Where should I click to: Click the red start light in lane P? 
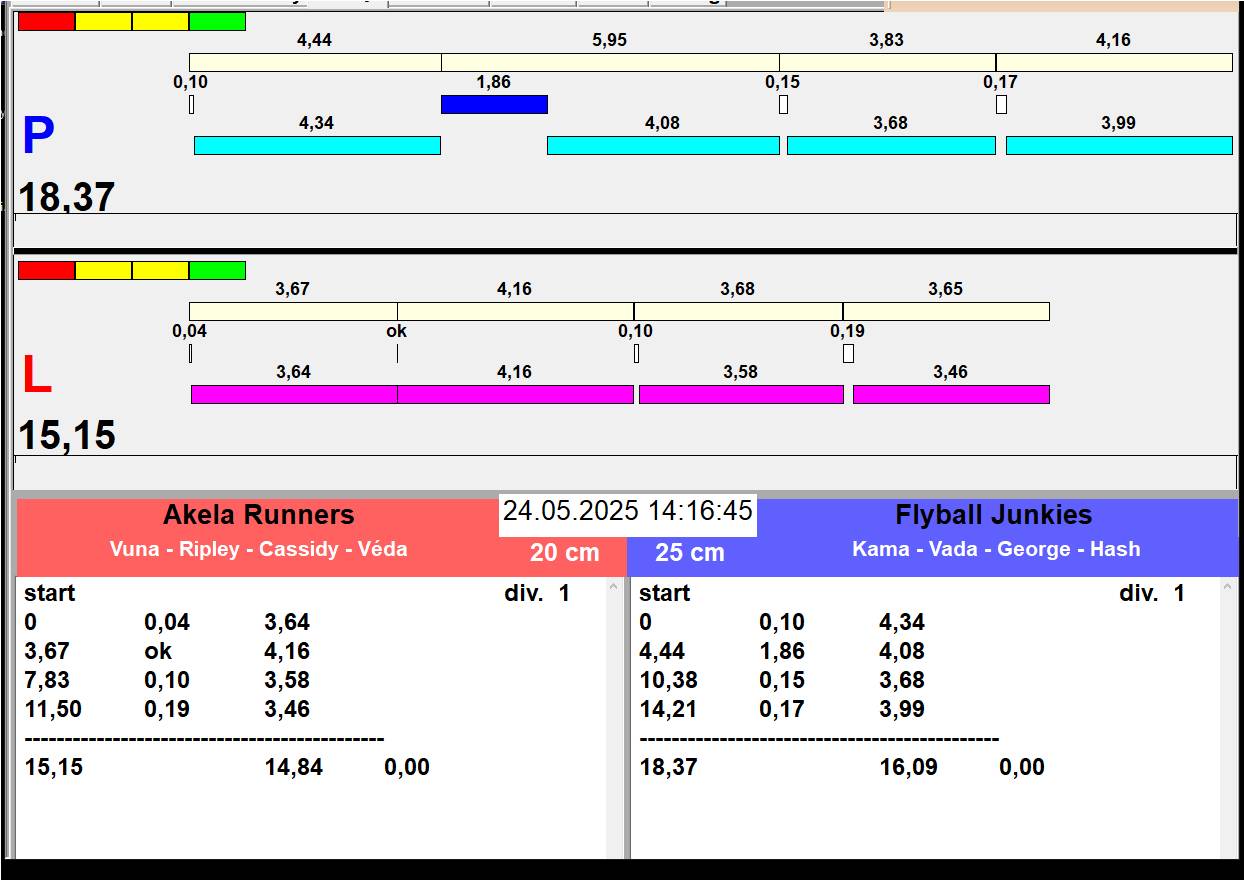pyautogui.click(x=46, y=21)
